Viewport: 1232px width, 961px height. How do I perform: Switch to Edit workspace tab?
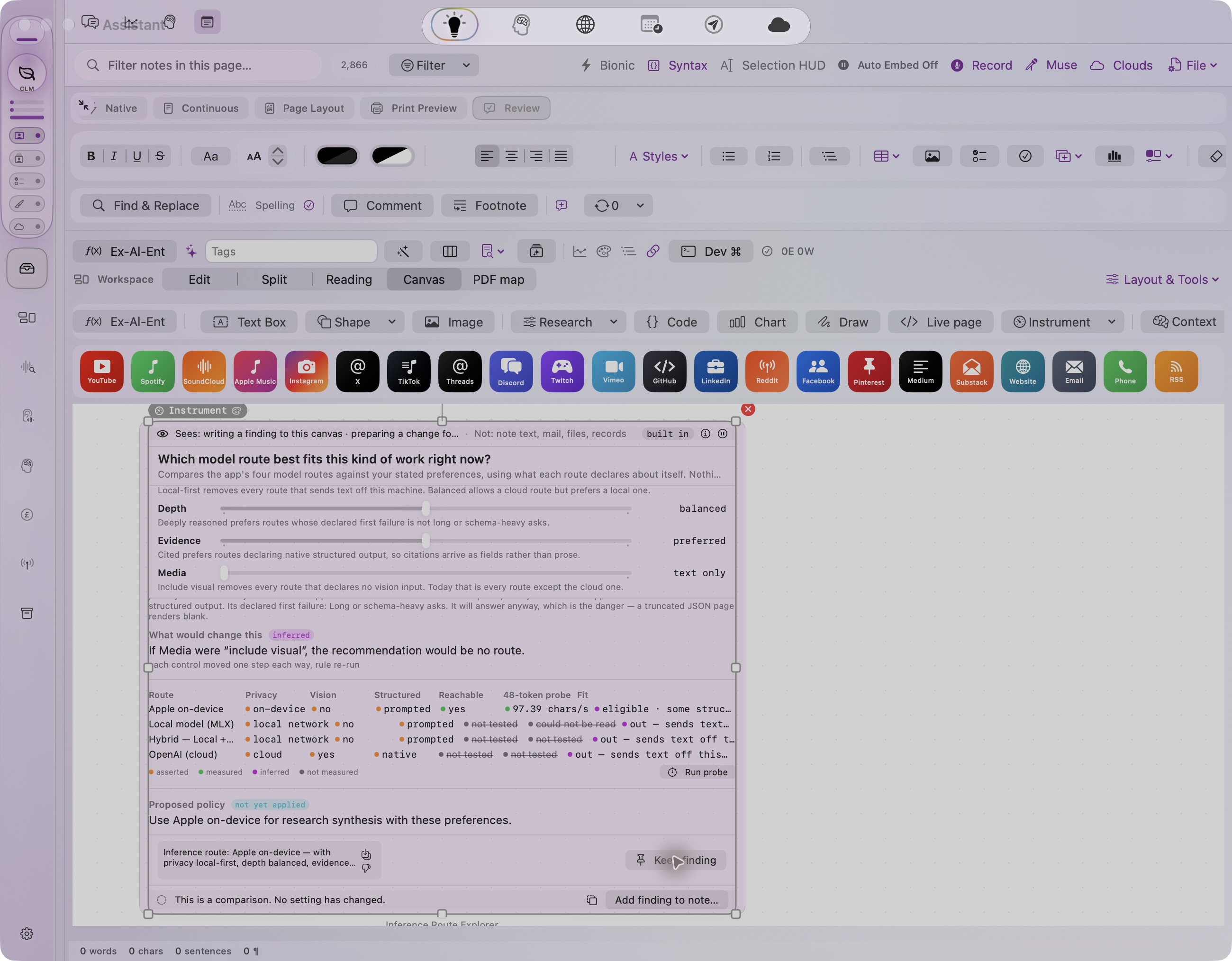[x=199, y=280]
